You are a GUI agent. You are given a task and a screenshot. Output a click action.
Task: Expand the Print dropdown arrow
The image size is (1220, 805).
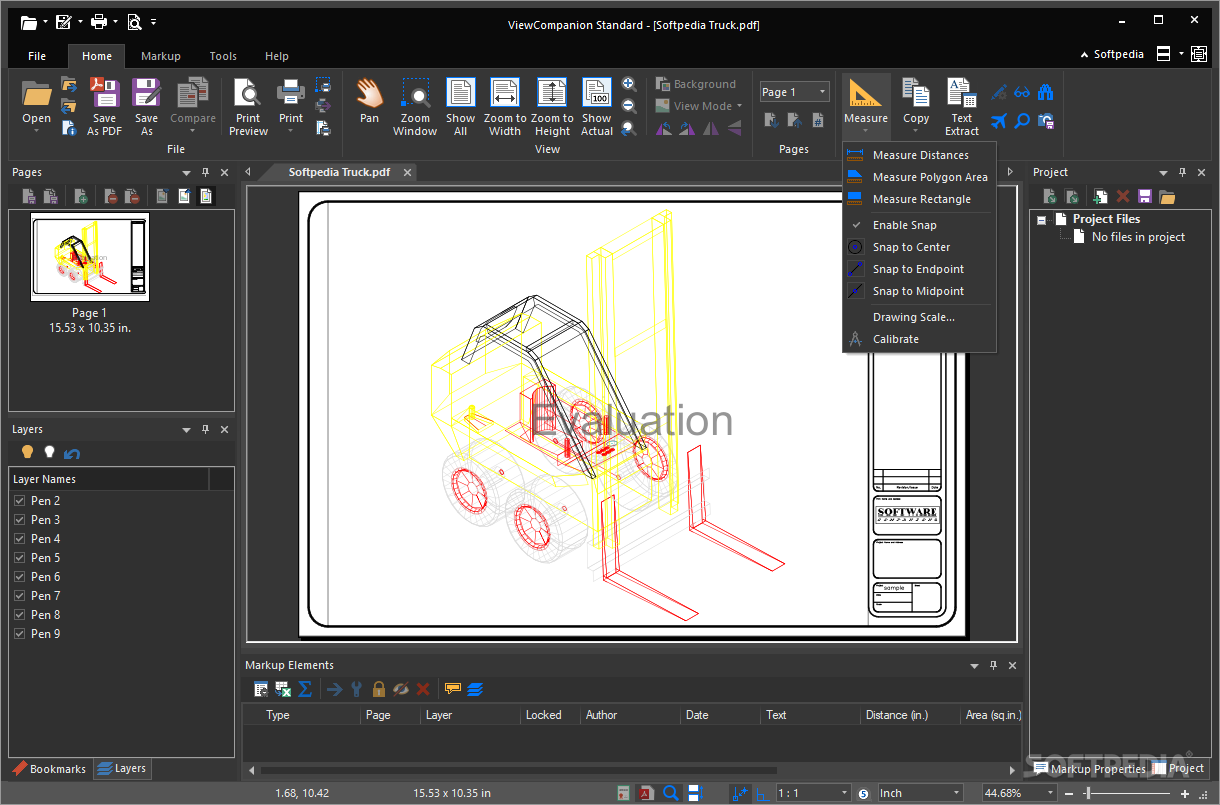click(x=291, y=131)
